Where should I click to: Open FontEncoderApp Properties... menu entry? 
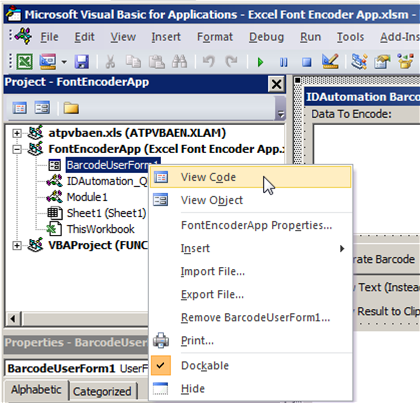251,225
